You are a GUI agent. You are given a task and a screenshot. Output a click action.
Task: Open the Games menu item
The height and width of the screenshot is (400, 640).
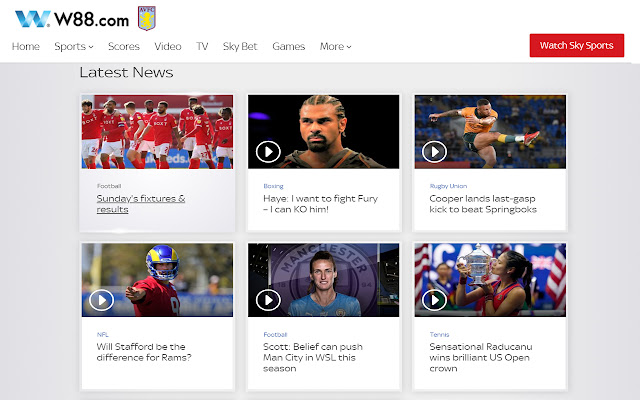289,46
